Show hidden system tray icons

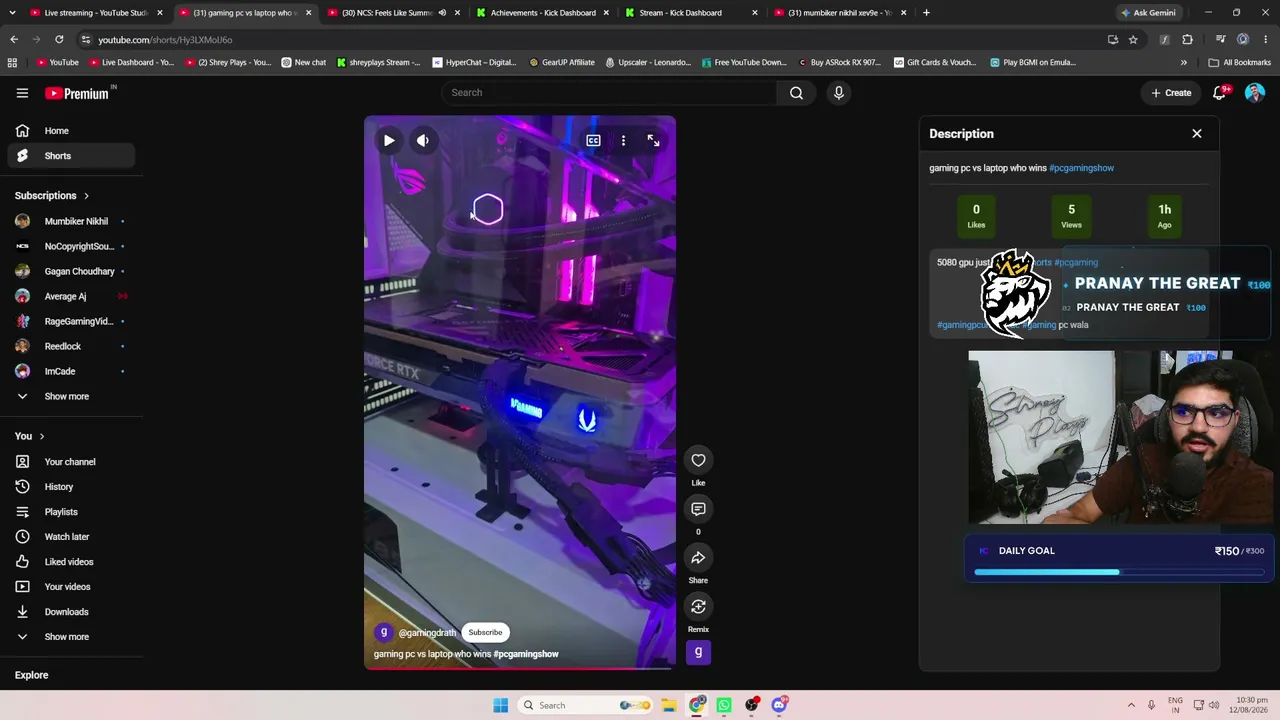tap(1131, 705)
